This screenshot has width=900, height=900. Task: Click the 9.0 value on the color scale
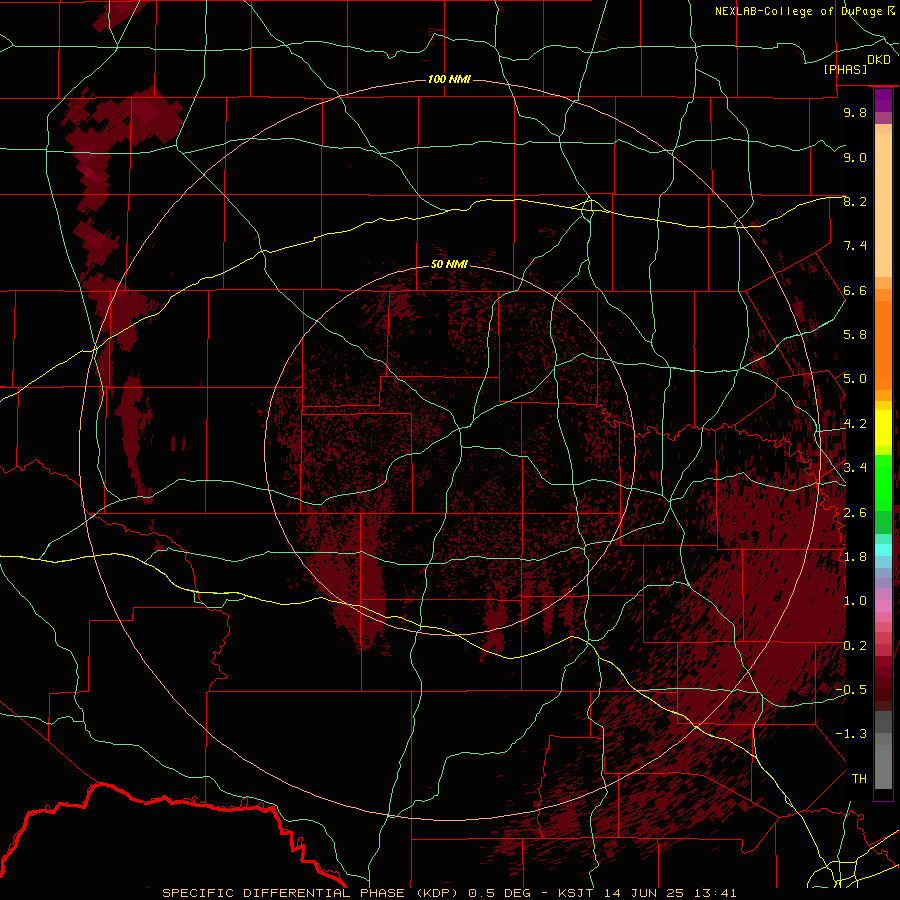855,157
